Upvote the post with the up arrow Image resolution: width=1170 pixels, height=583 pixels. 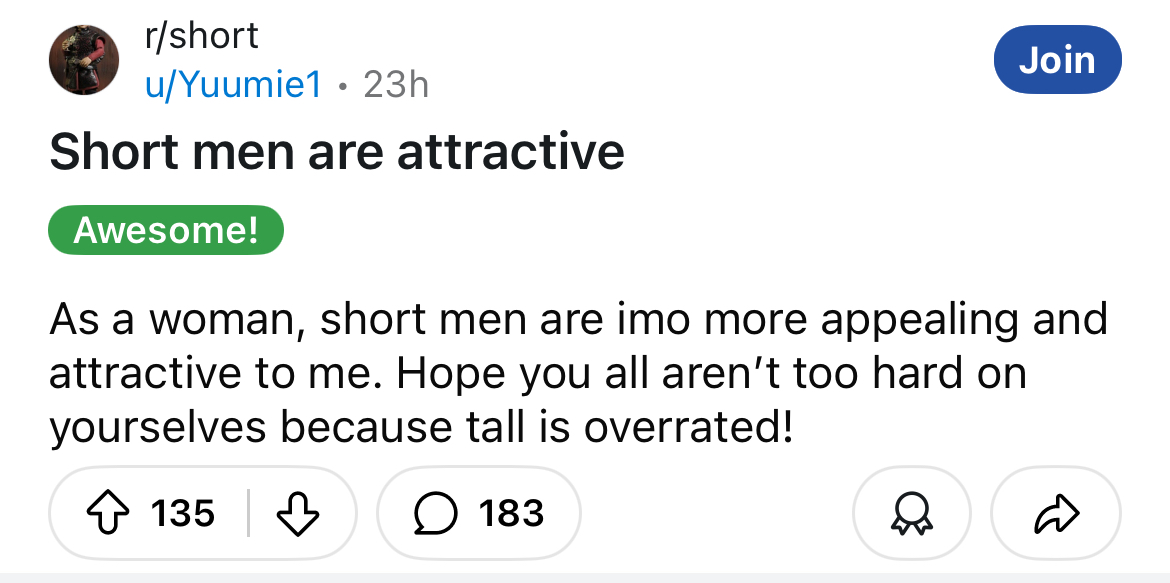point(109,513)
